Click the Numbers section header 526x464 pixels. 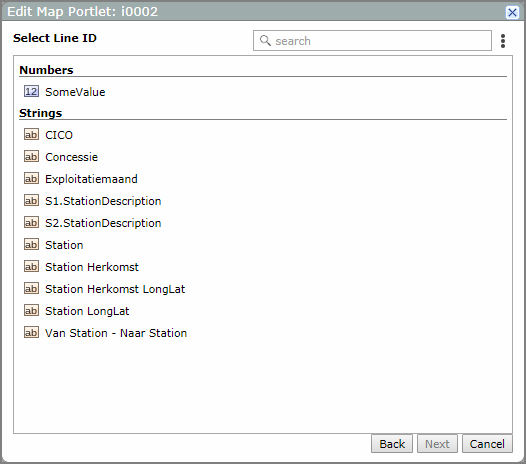(x=46, y=70)
